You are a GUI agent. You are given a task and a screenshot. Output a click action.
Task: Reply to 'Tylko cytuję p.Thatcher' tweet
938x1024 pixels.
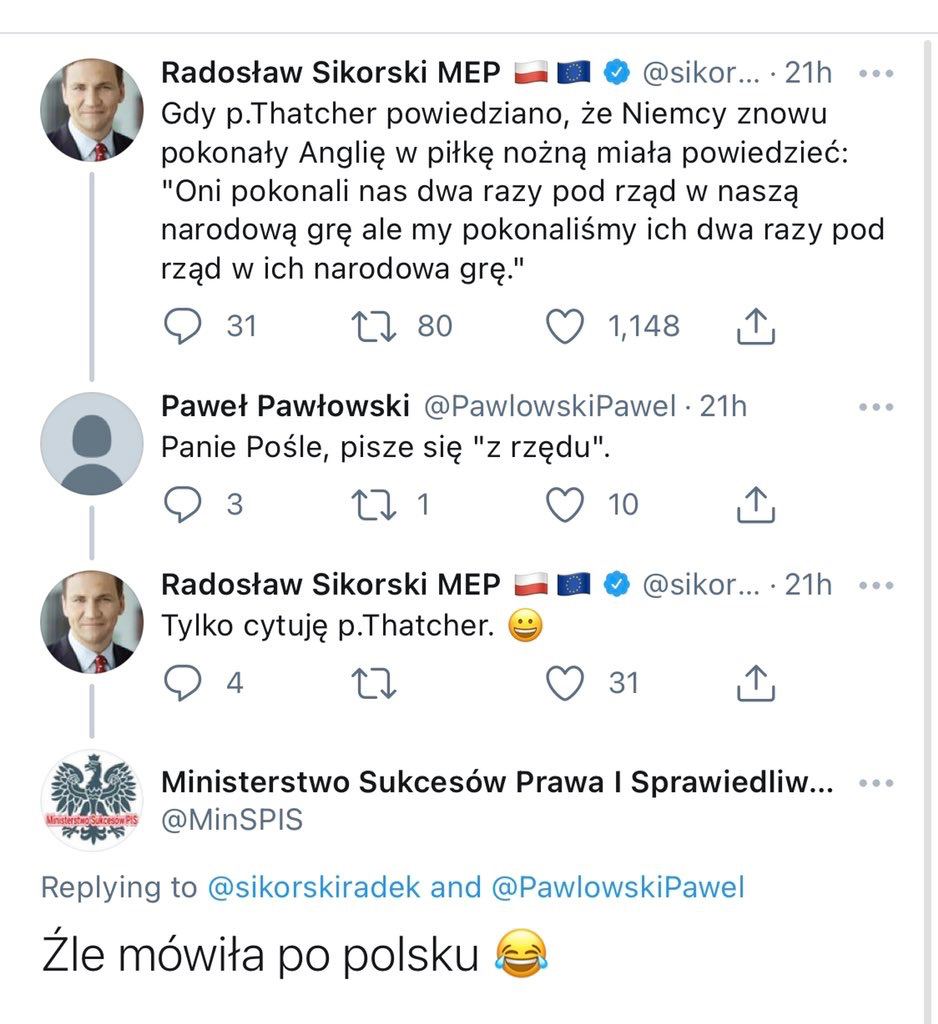click(x=182, y=683)
